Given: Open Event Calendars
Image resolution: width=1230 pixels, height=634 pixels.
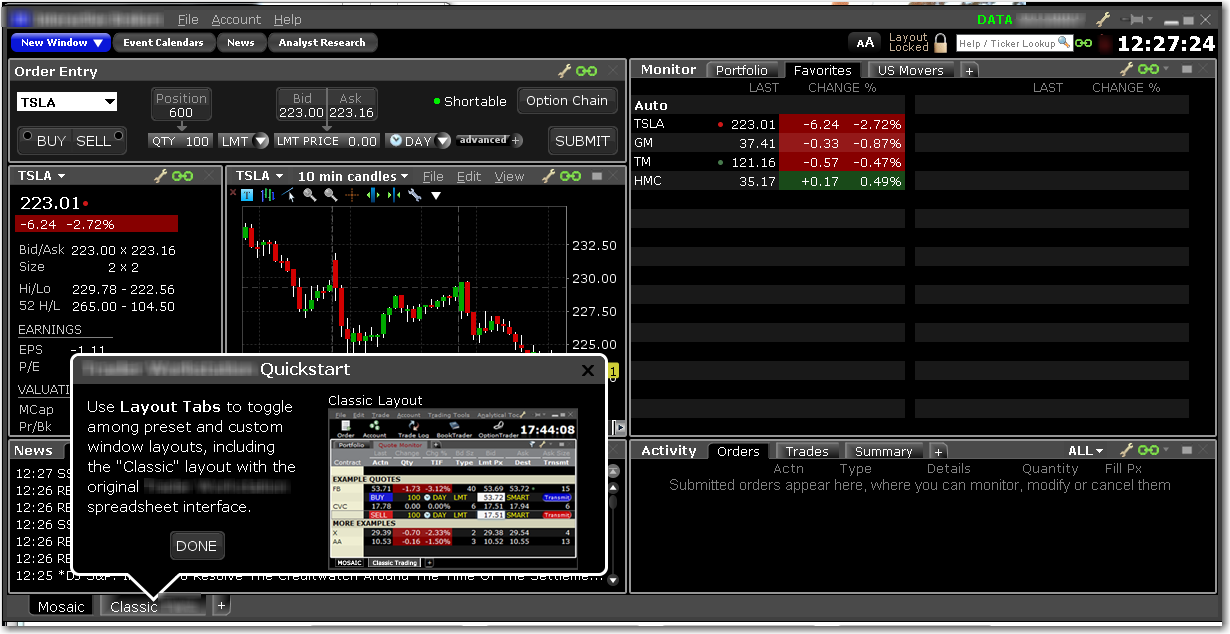Looking at the screenshot, I should [163, 42].
